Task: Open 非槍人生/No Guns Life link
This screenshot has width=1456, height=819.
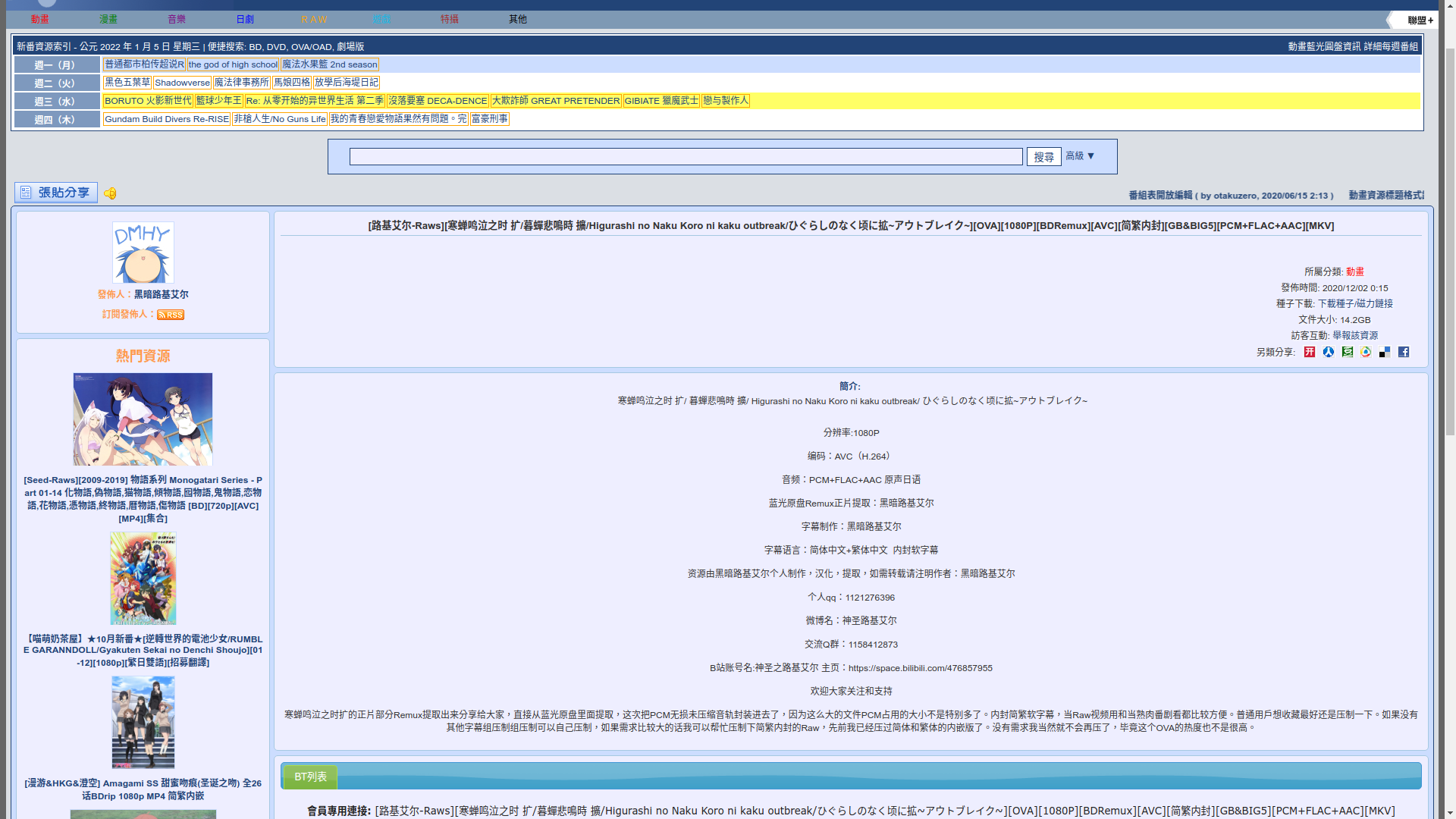Action: 280,119
